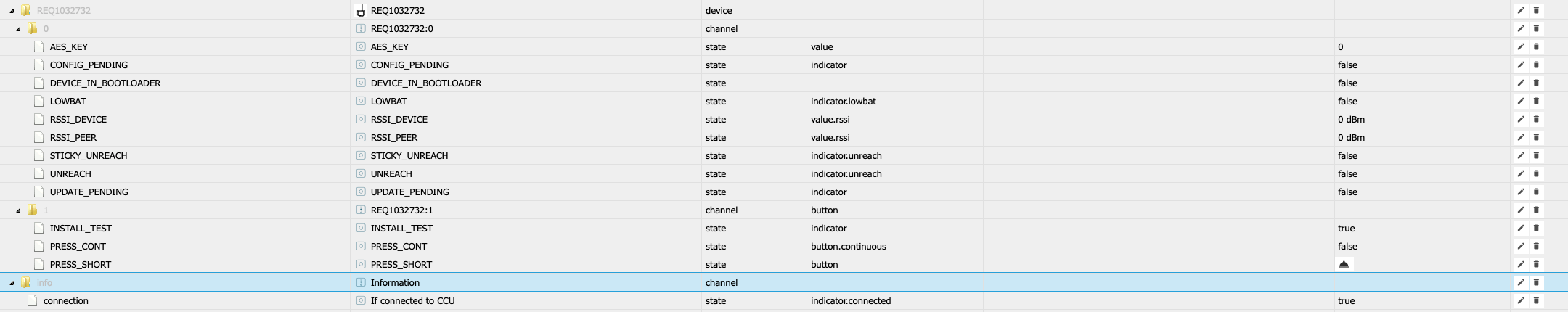Collapse channel 1 folder arrow
The height and width of the screenshot is (312, 1568).
click(x=19, y=210)
